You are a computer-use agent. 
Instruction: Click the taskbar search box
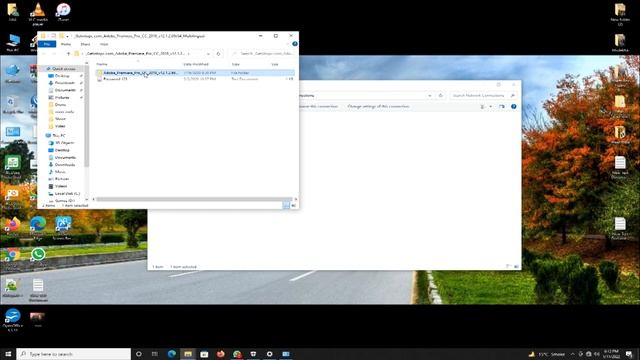74,354
